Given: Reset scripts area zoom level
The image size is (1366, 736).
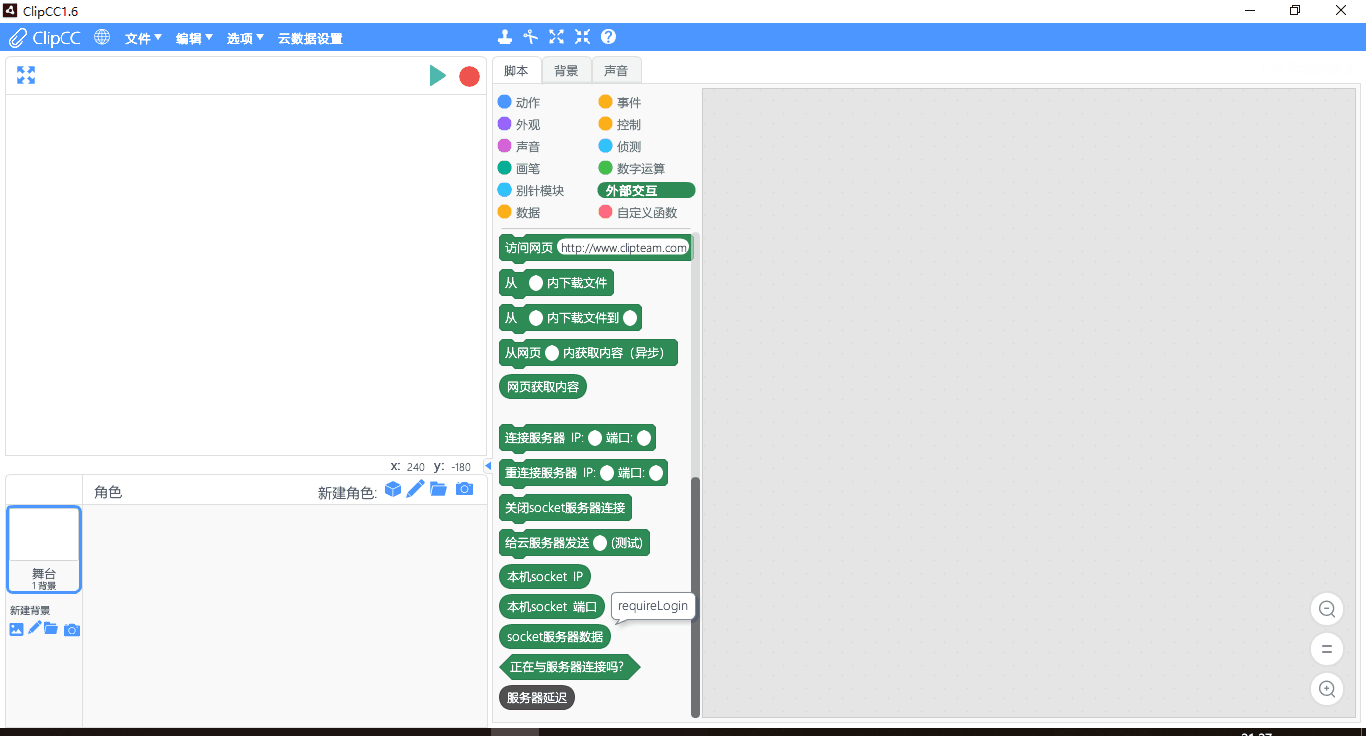Looking at the screenshot, I should coord(1327,649).
